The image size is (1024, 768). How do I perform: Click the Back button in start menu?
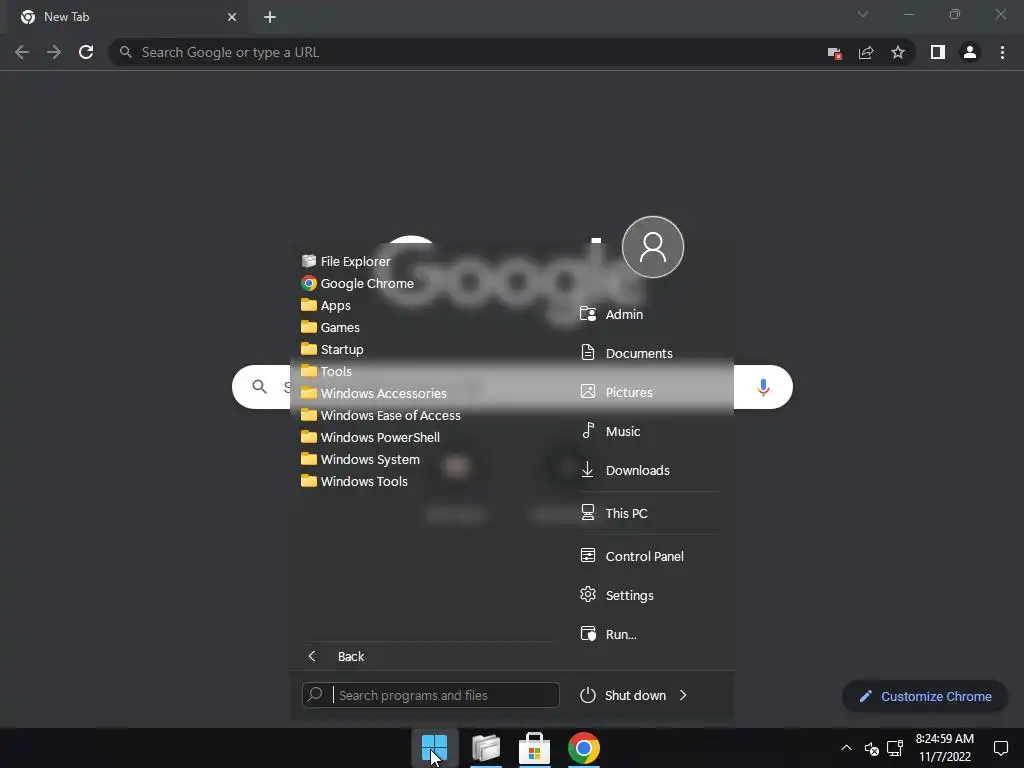pyautogui.click(x=336, y=656)
